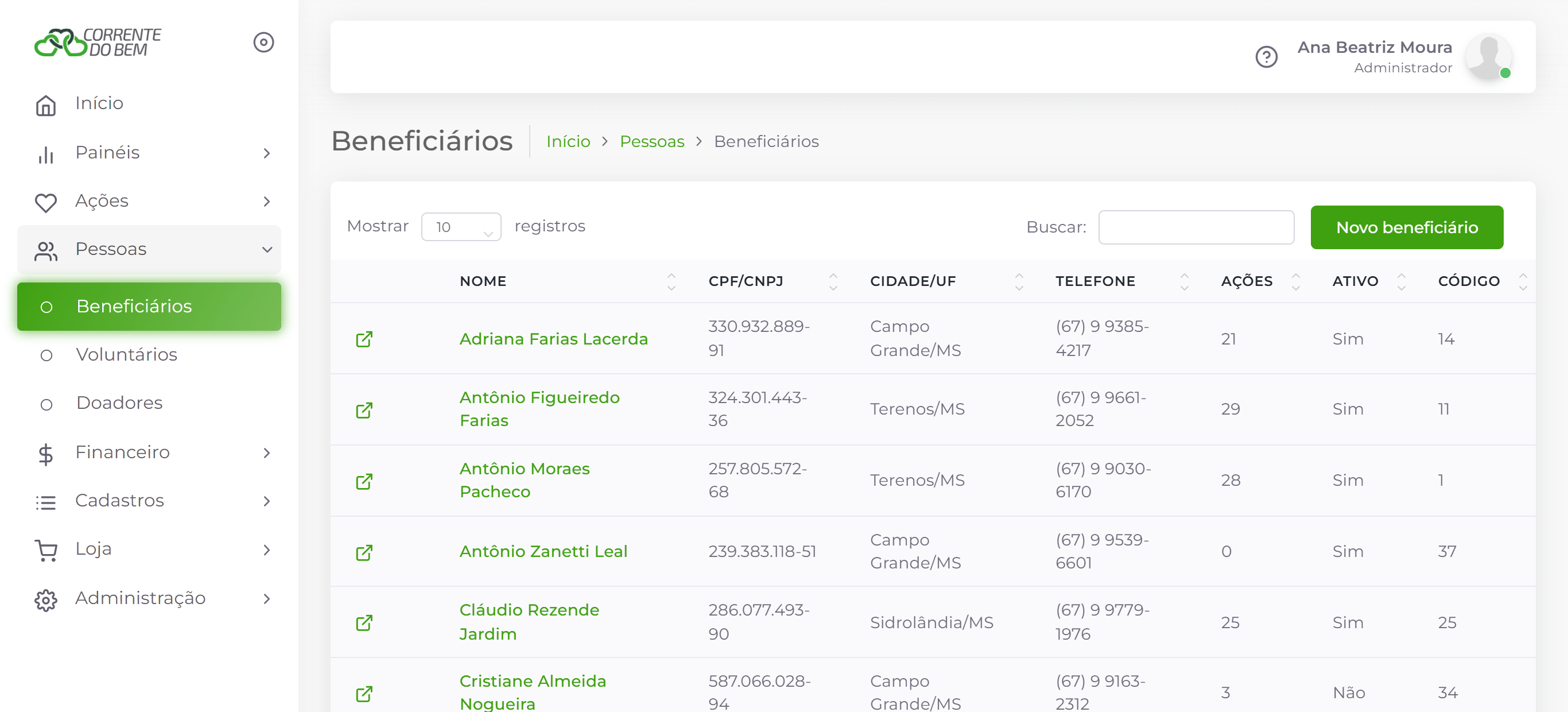Click the Corrente do Bem logo
Screen dimensions: 1568x712
pos(98,42)
